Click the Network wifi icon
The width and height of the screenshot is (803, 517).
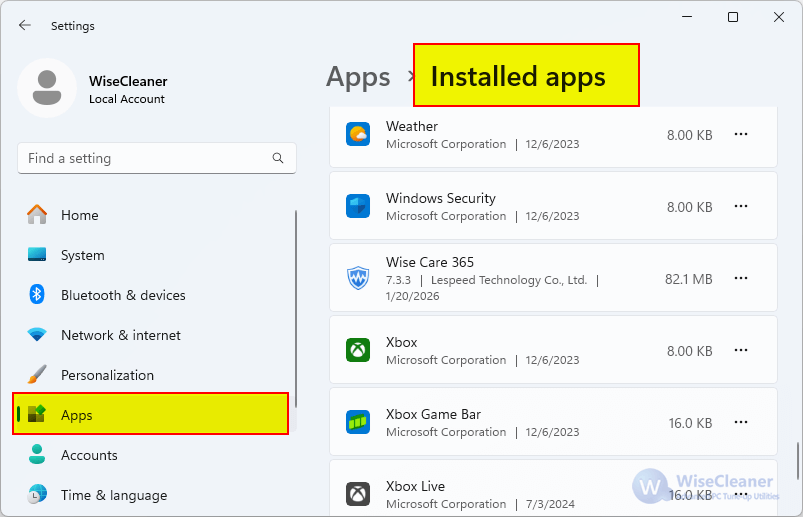coord(37,335)
